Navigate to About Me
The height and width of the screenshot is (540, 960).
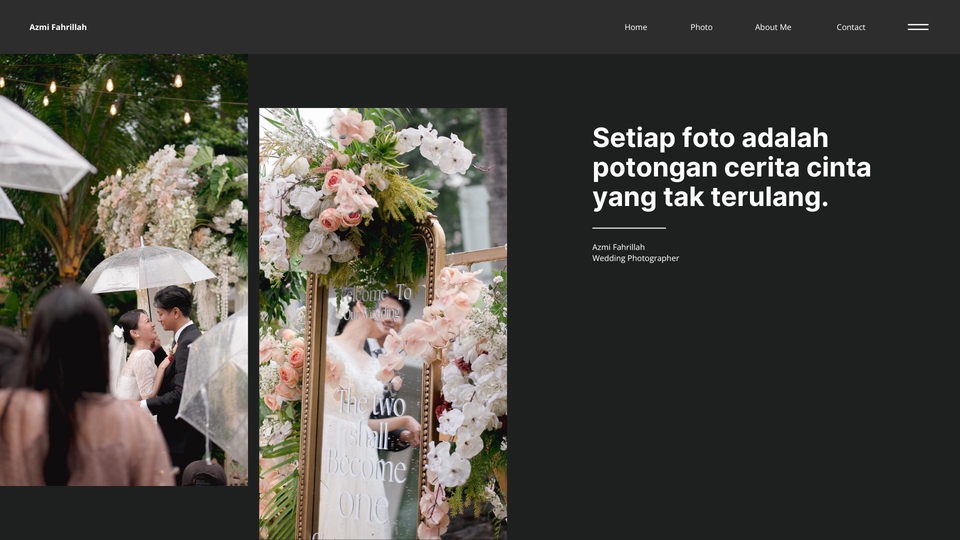click(x=773, y=27)
